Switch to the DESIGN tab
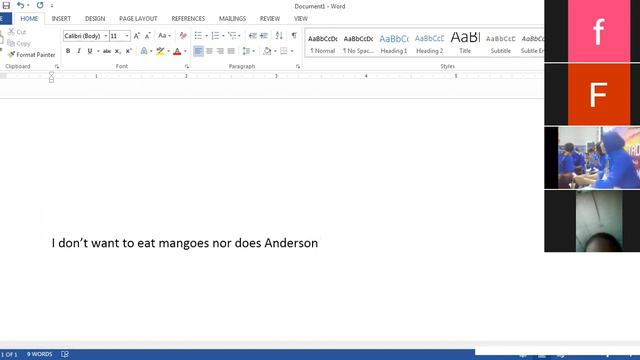Viewport: 640px width, 360px height. click(95, 19)
